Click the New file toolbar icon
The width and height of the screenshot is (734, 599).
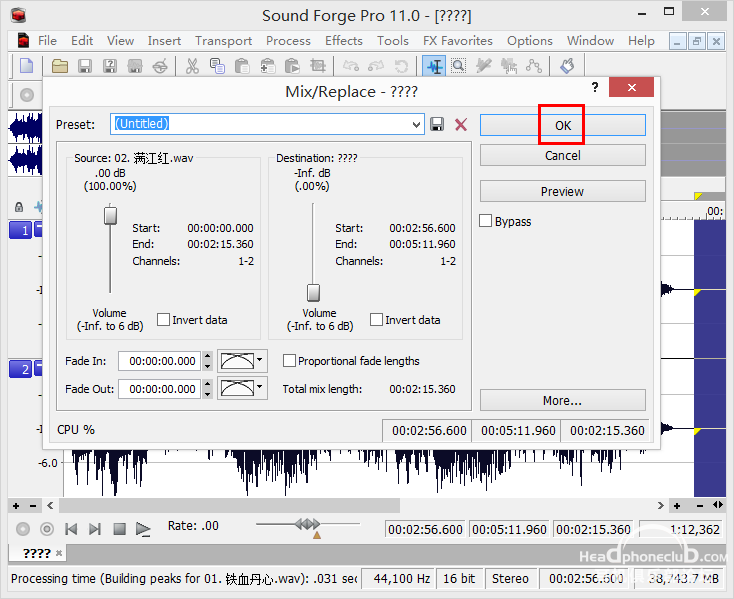[x=26, y=66]
